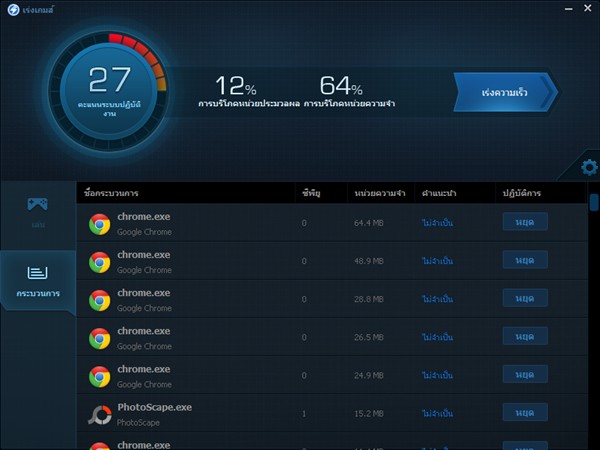Select the process list icon in sidebar
Image resolution: width=600 pixels, height=450 pixels.
click(x=38, y=273)
